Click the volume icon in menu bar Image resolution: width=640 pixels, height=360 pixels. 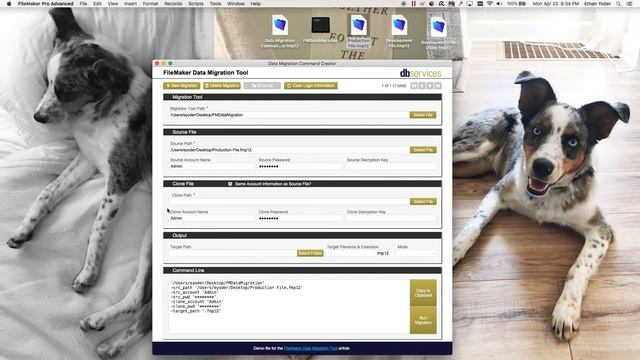pos(499,4)
